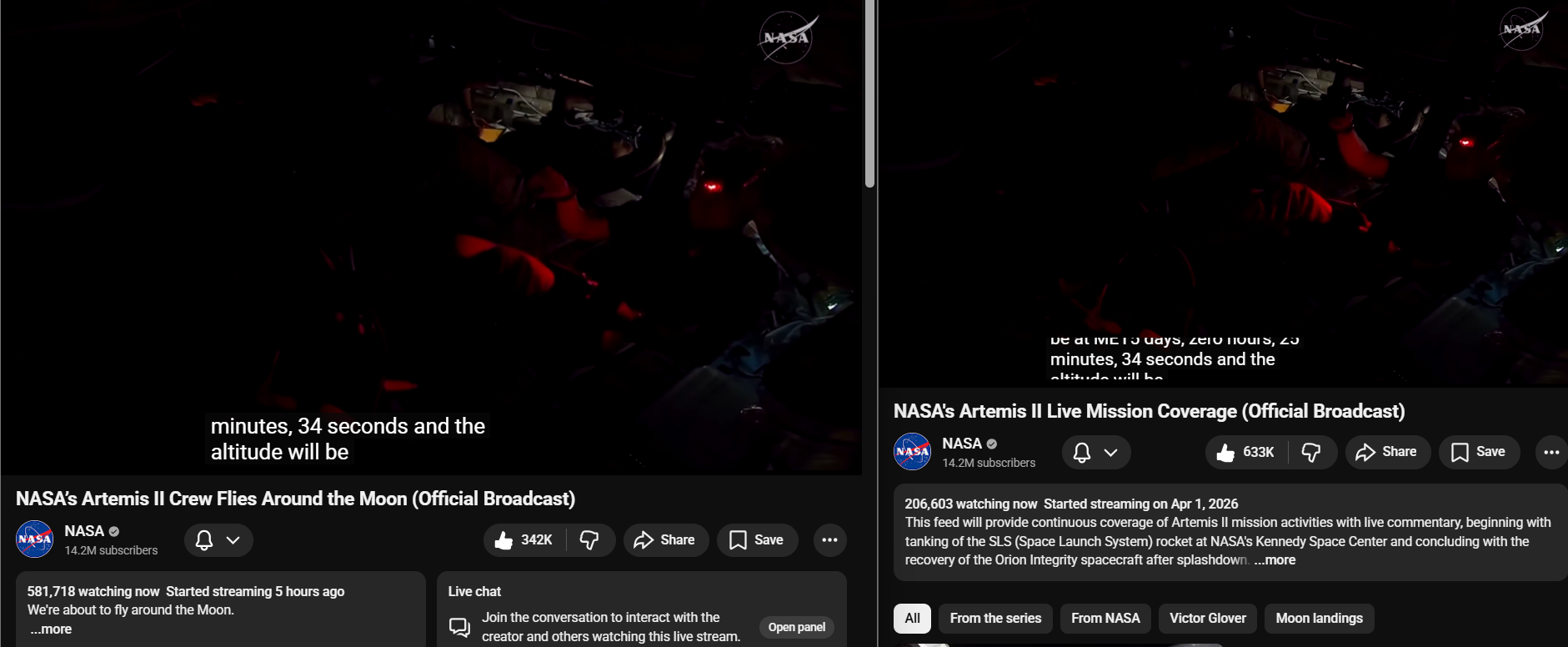Select the 'From NASA' chip
The width and height of the screenshot is (1568, 647).
click(1105, 619)
